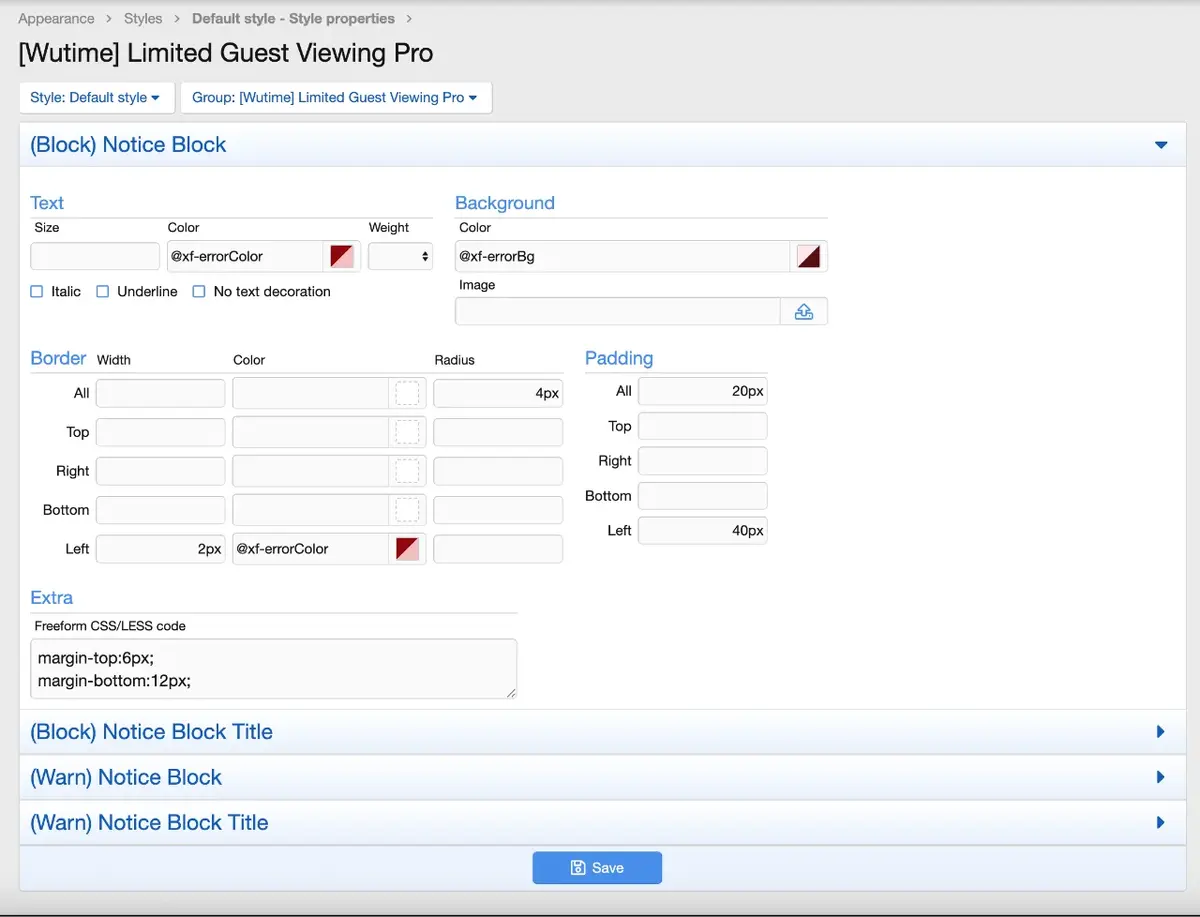Enable the Underline checkbox

pos(103,292)
